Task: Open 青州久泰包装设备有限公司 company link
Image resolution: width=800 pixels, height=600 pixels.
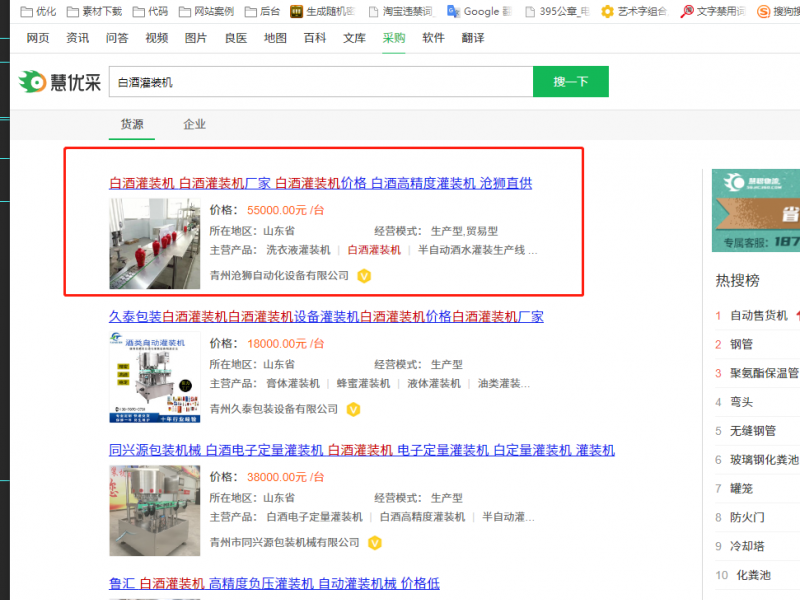Action: pyautogui.click(x=274, y=409)
